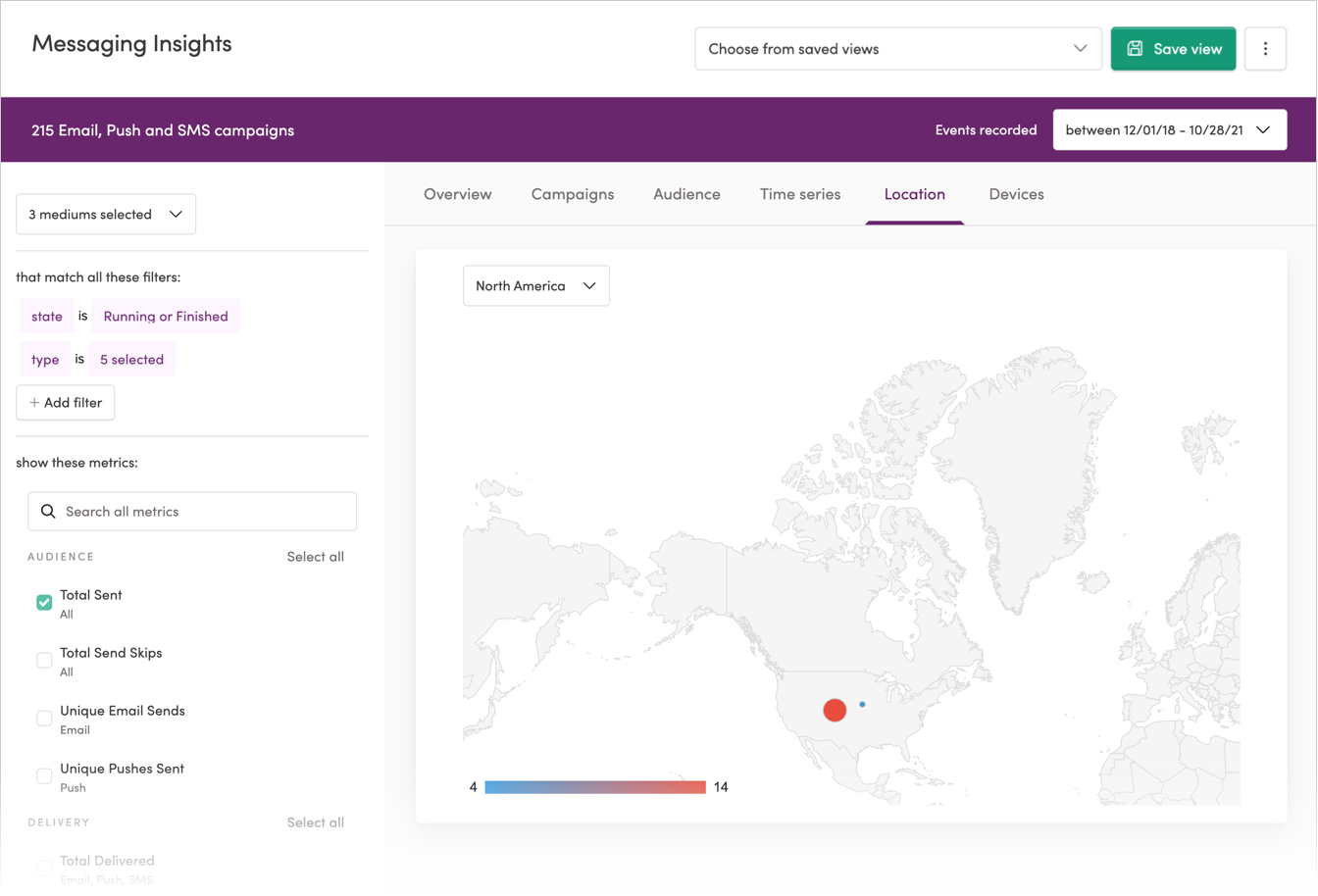Expand the events date range dropdown
1318x896 pixels.
[x=1170, y=129]
